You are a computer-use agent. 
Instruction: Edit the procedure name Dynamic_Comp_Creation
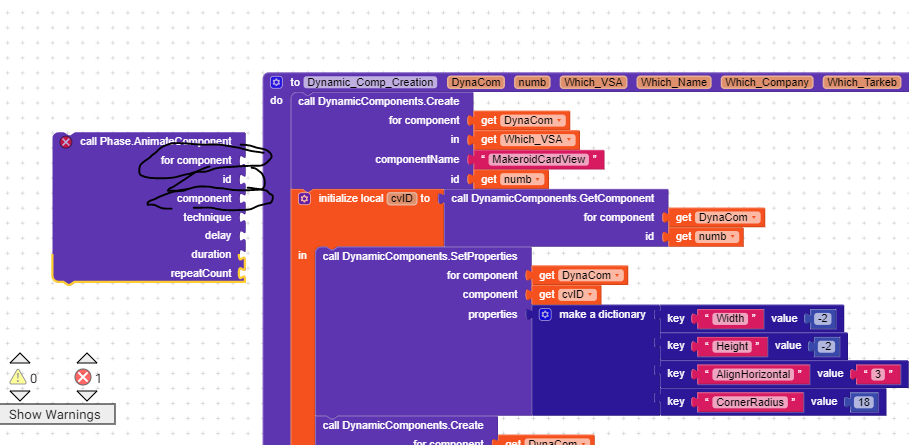370,82
